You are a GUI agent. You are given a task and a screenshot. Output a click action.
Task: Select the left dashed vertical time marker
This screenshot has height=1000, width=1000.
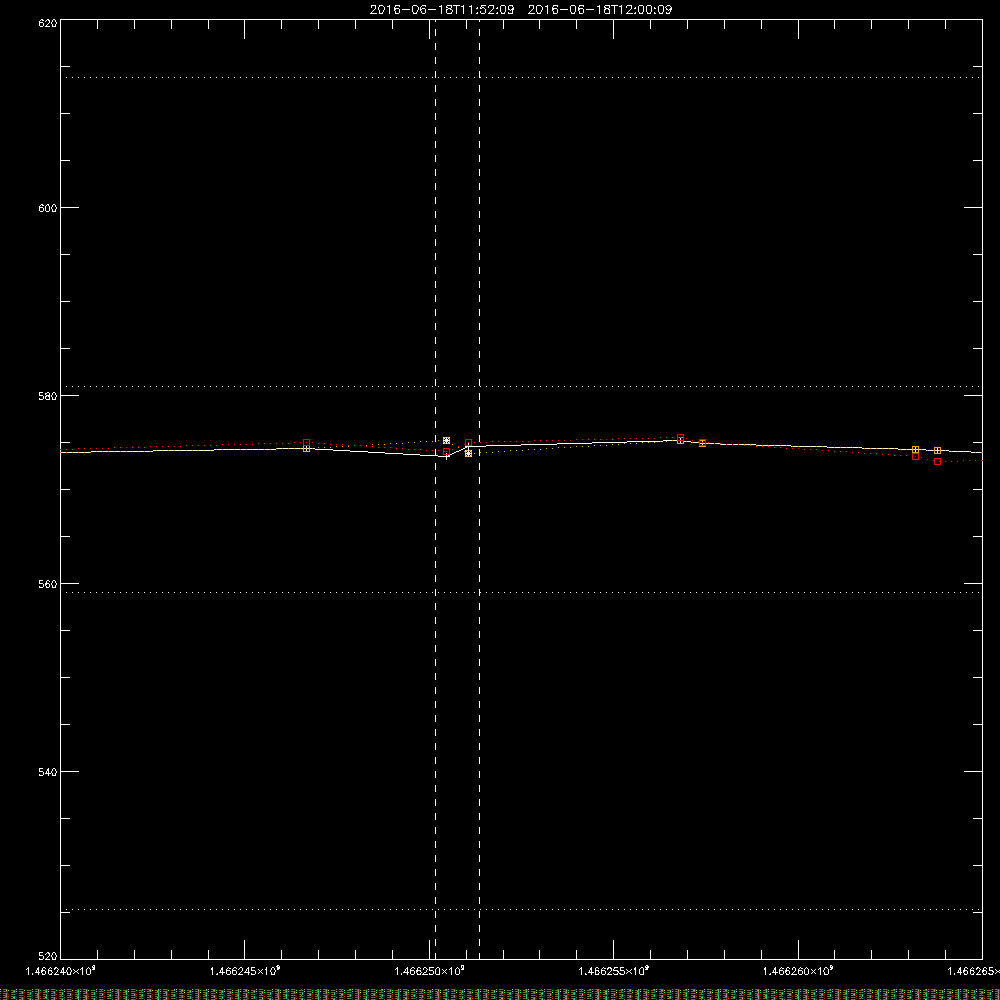[436, 489]
